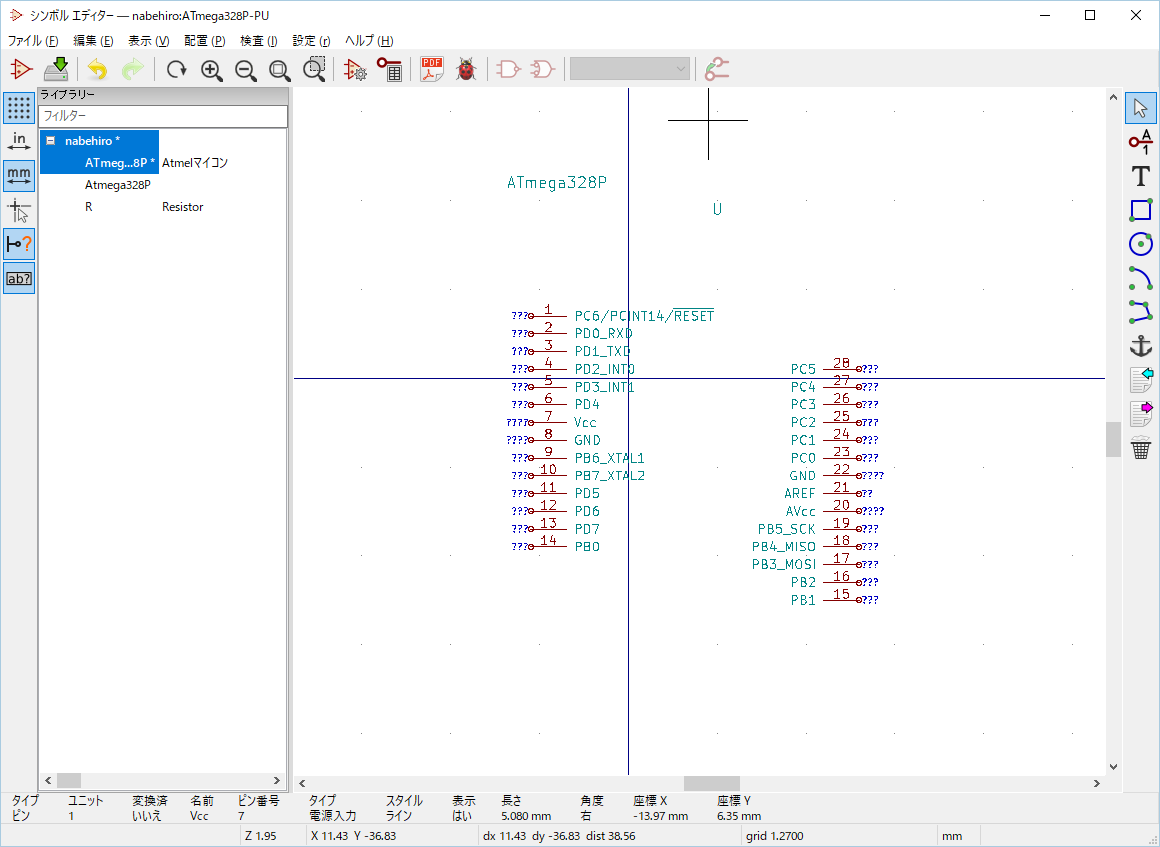Click the grid 1.2700 status entry

click(775, 836)
